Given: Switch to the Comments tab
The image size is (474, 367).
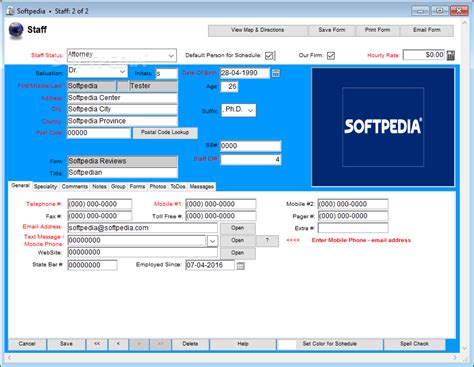Looking at the screenshot, I should (75, 187).
